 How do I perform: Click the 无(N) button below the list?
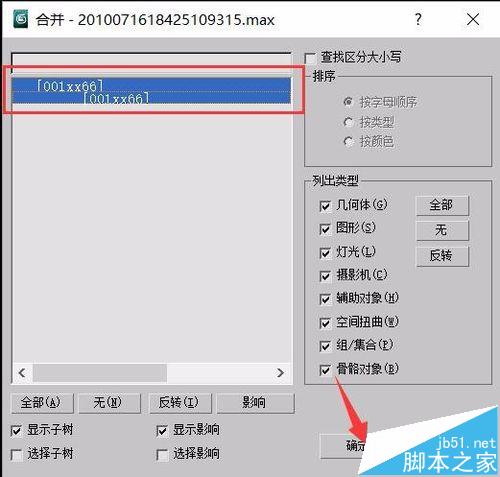click(109, 403)
